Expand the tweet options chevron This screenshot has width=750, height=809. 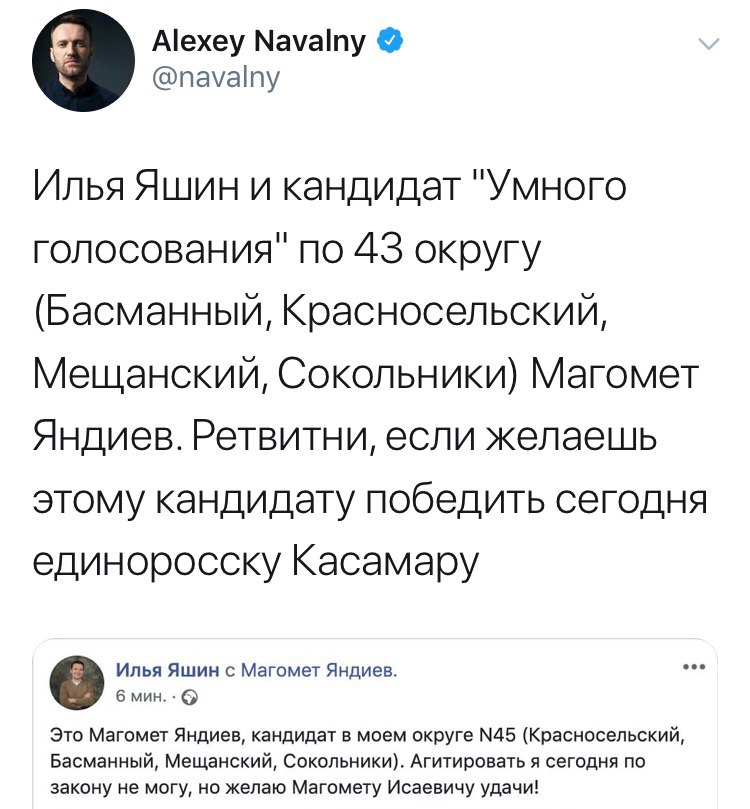pos(707,43)
